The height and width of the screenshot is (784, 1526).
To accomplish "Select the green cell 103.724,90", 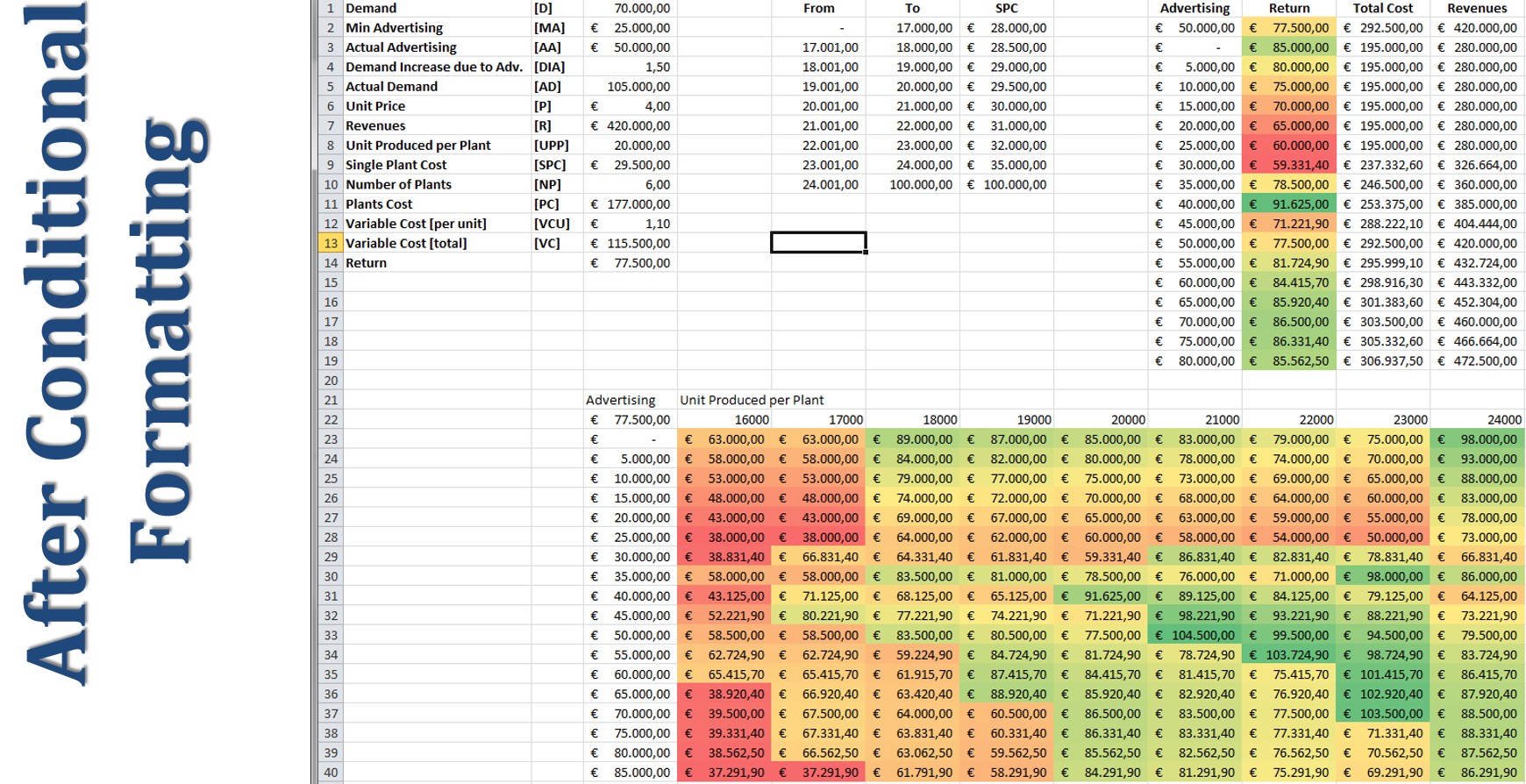I will coord(1289,654).
